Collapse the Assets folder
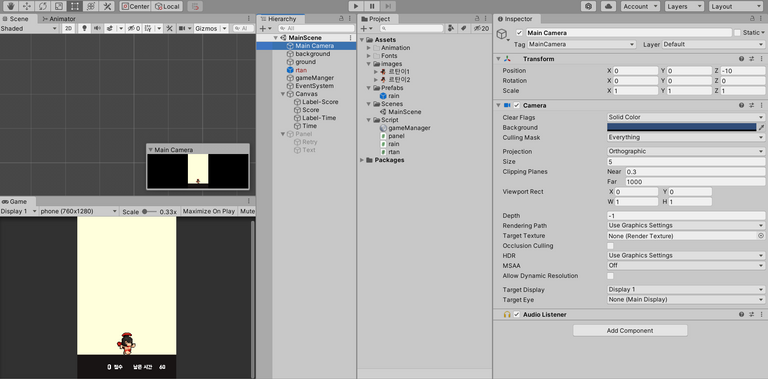Image resolution: width=768 pixels, height=379 pixels. [x=362, y=40]
